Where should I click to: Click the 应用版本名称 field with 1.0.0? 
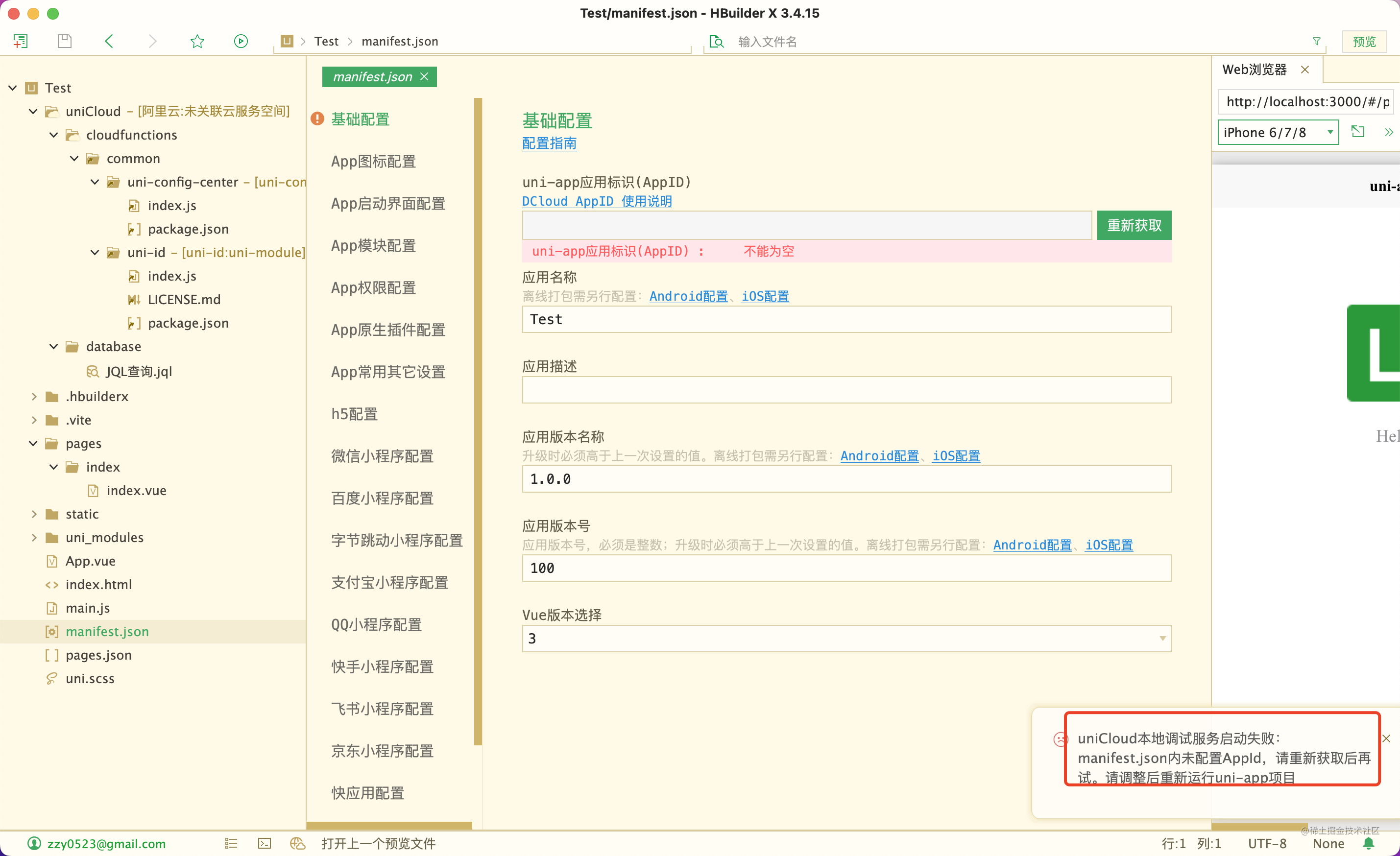pos(846,479)
